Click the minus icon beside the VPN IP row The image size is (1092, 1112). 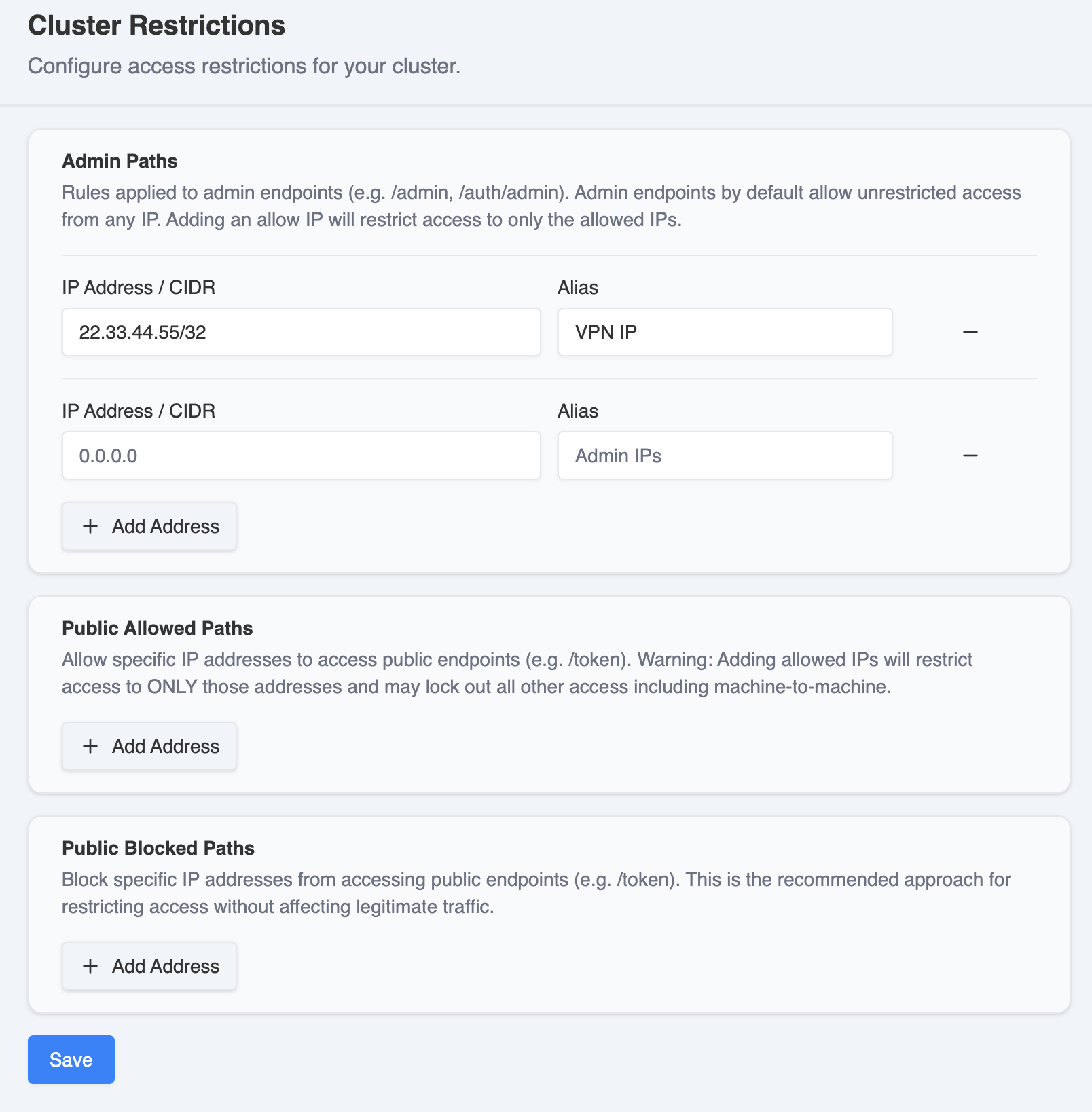tap(971, 332)
